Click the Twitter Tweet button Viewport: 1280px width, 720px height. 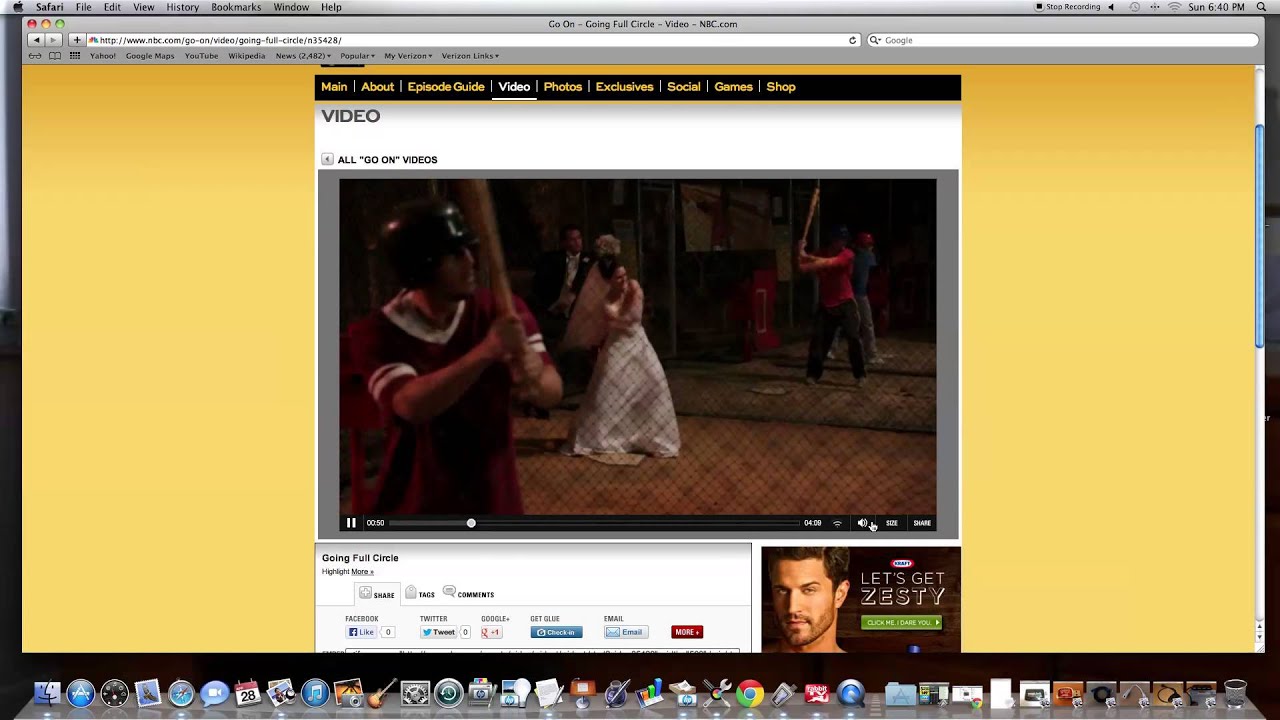[x=438, y=632]
